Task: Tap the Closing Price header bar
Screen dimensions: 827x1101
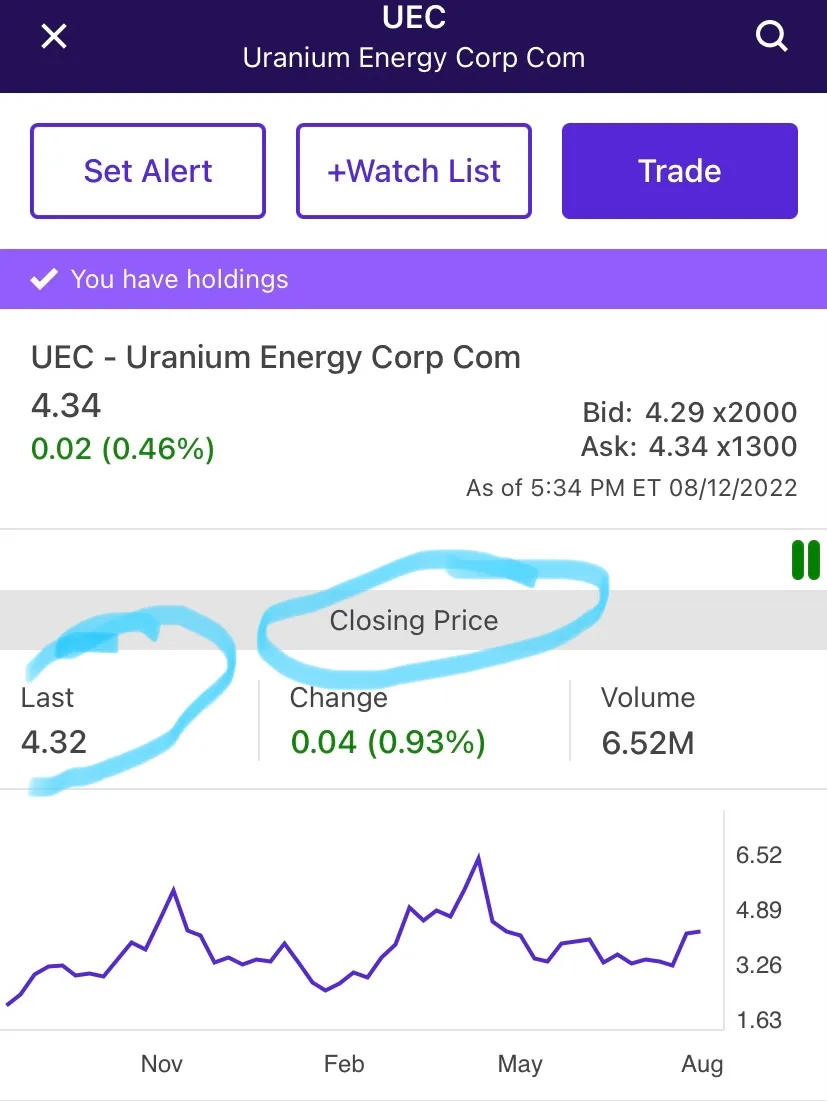Action: pyautogui.click(x=414, y=620)
